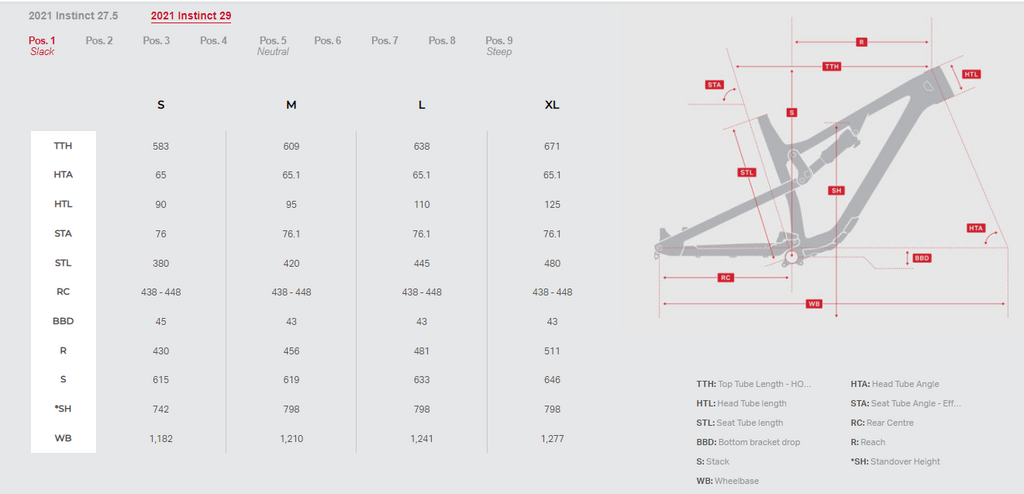Click the STA angle marker on diagram

point(714,85)
